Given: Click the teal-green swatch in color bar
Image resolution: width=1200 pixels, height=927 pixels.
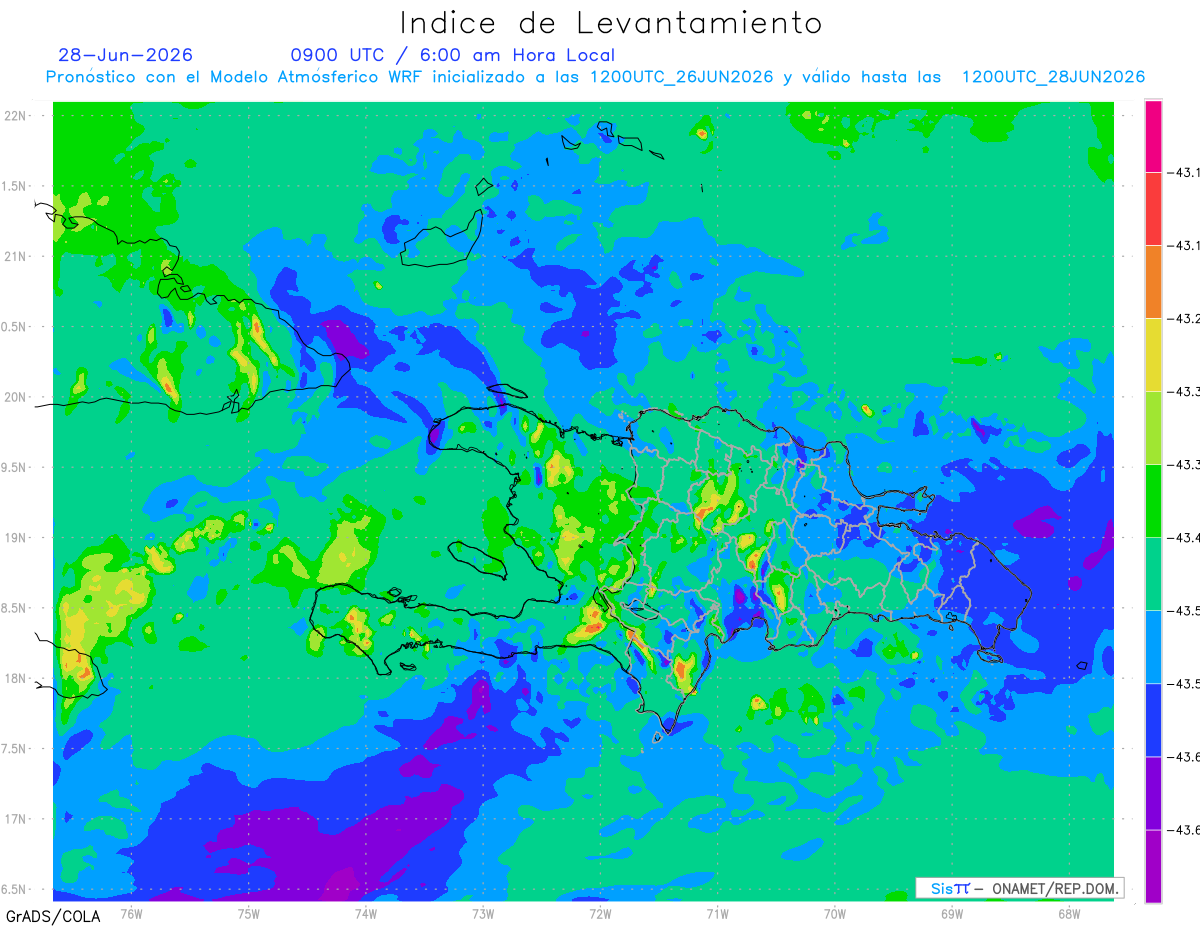Looking at the screenshot, I should [1153, 574].
